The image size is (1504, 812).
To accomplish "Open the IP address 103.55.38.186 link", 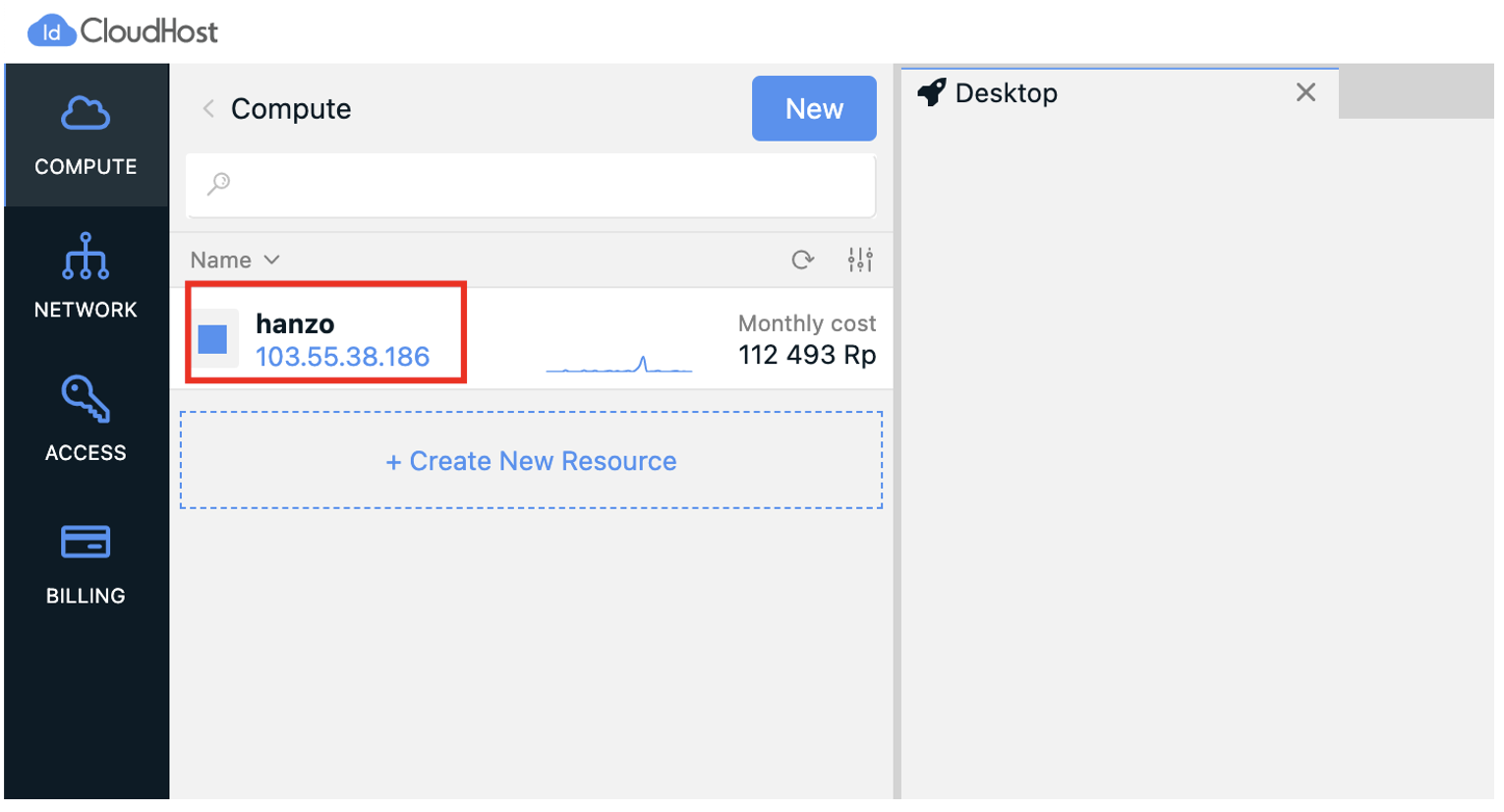I will 341,358.
